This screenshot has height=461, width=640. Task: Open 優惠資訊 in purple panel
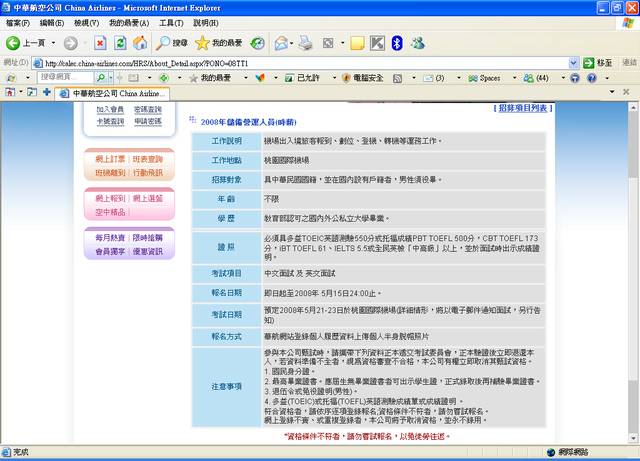coord(148,252)
